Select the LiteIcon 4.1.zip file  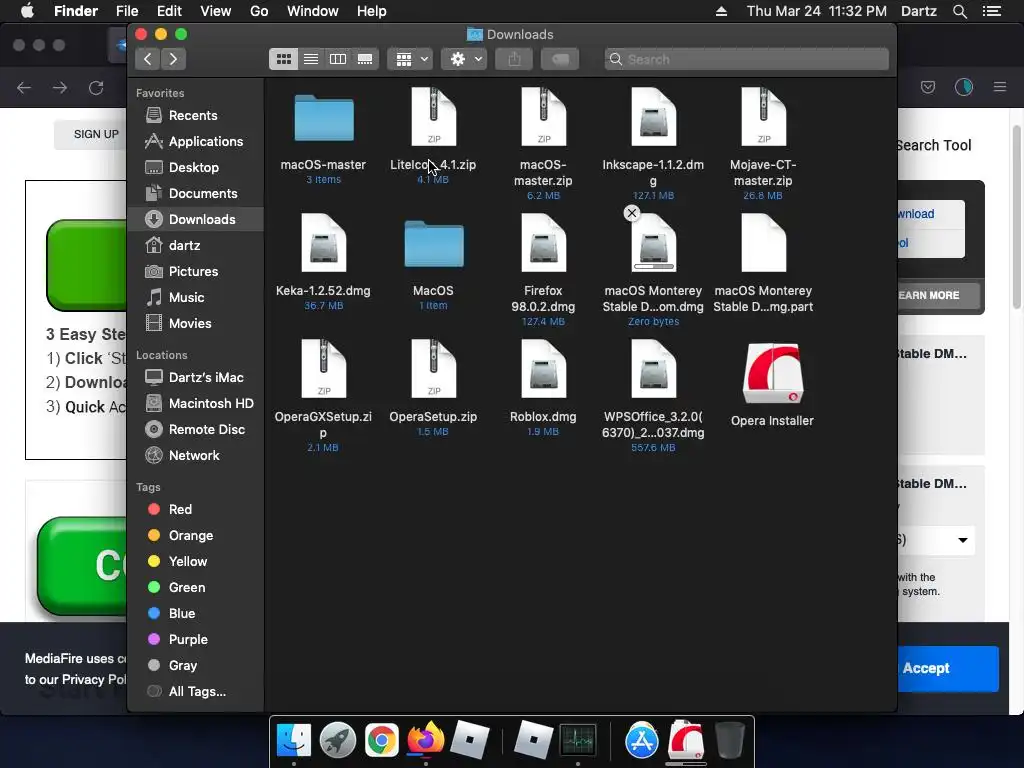pyautogui.click(x=434, y=118)
